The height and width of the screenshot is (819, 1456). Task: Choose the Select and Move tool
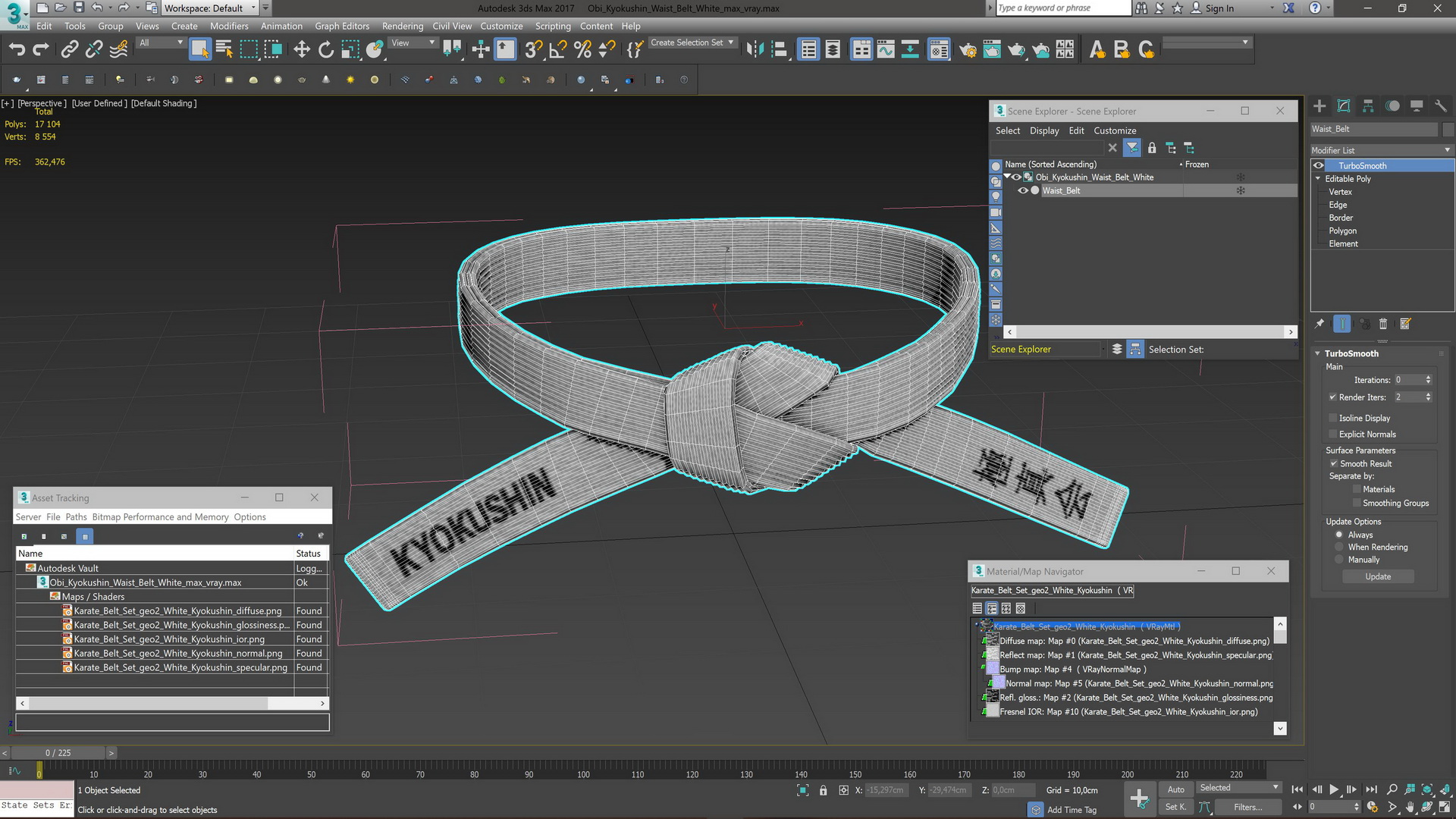(302, 50)
